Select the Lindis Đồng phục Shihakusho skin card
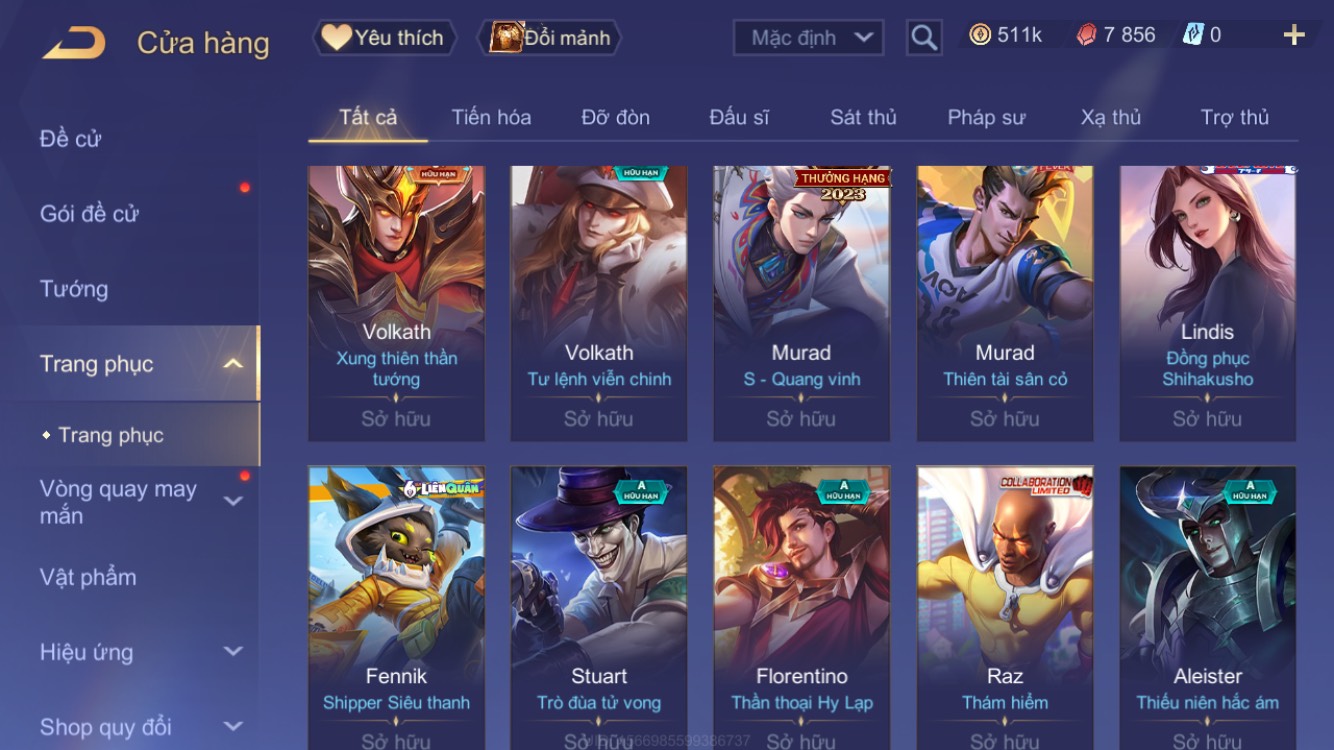This screenshot has height=750, width=1334. [x=1207, y=304]
